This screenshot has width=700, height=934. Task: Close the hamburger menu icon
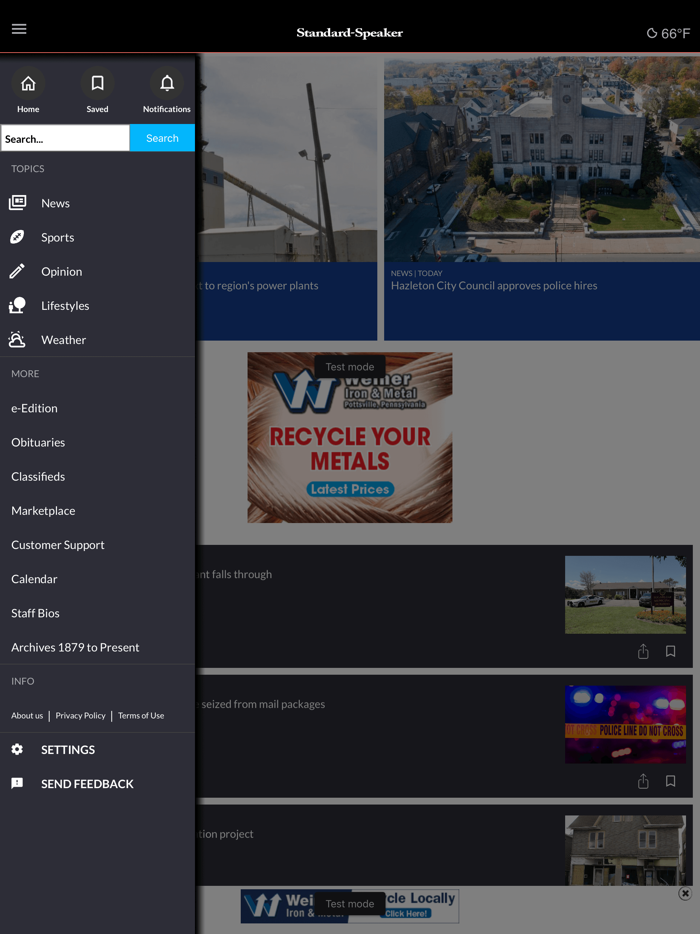pos(19,29)
